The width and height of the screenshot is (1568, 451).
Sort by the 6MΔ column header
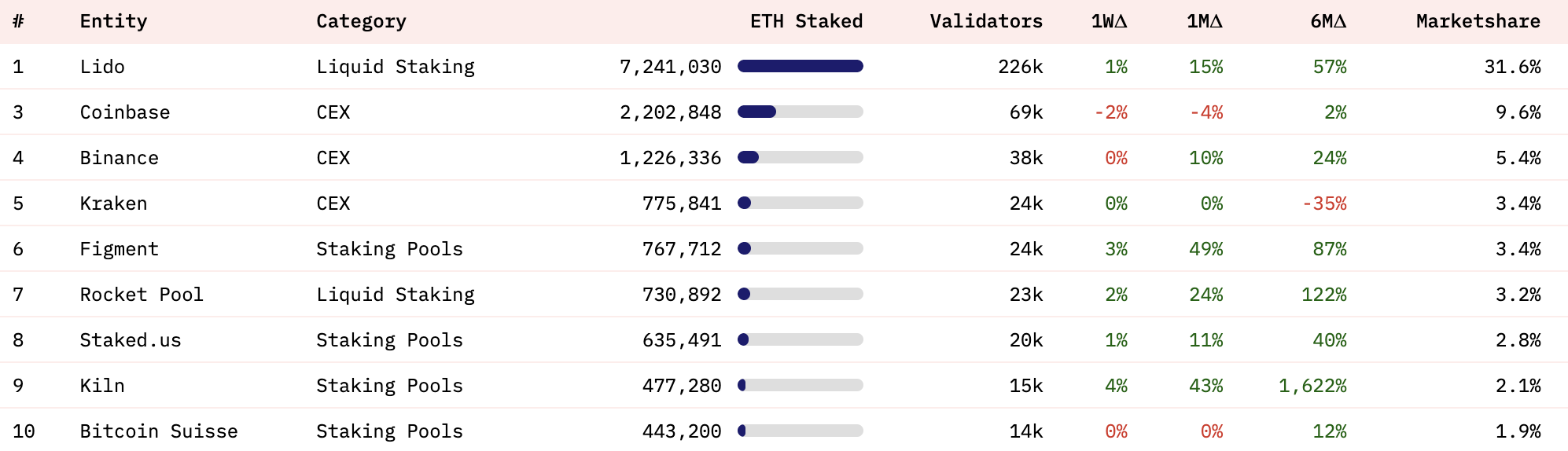1328,21
